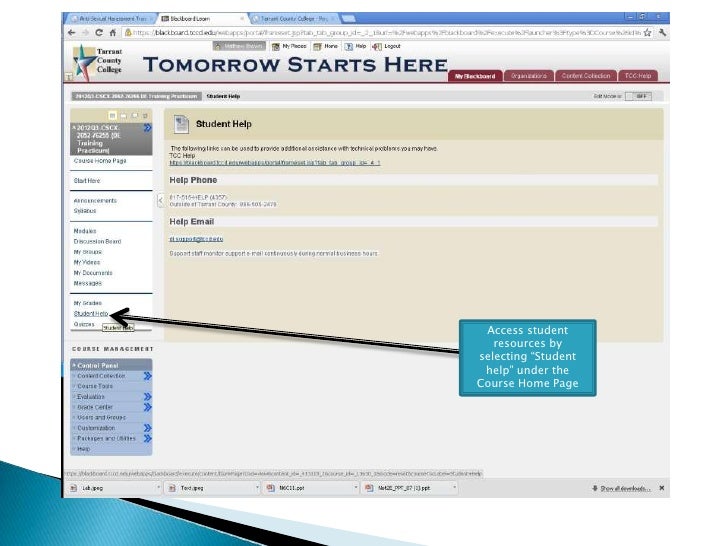Screen dimensions: 728x546
Task: Expand Customization double-arrow in Control Panel
Action: (148, 428)
